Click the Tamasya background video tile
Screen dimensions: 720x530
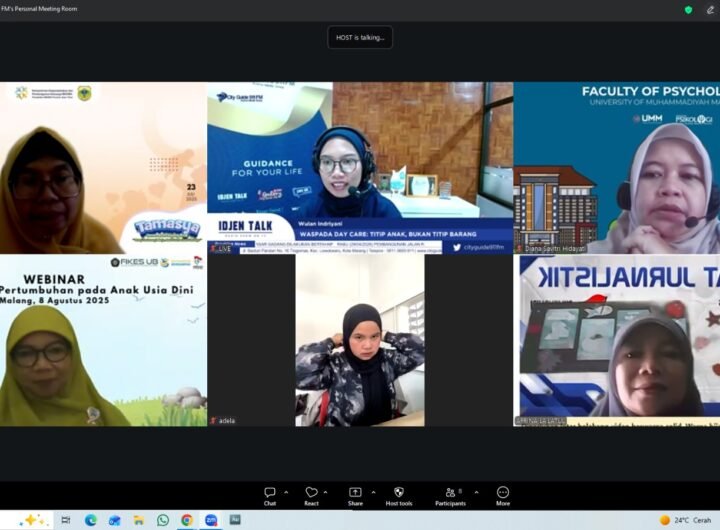(103, 167)
